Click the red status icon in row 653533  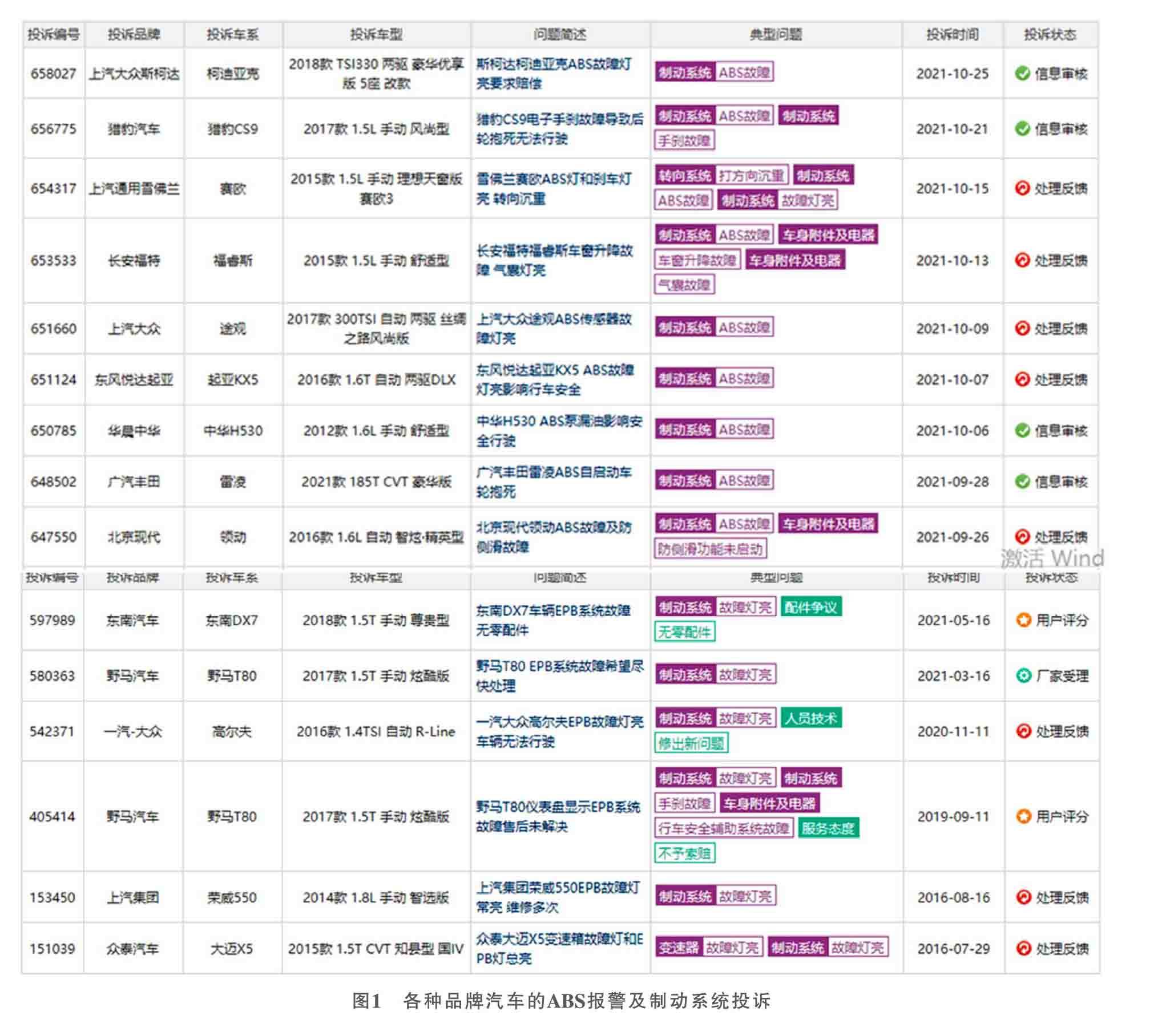(x=1022, y=260)
